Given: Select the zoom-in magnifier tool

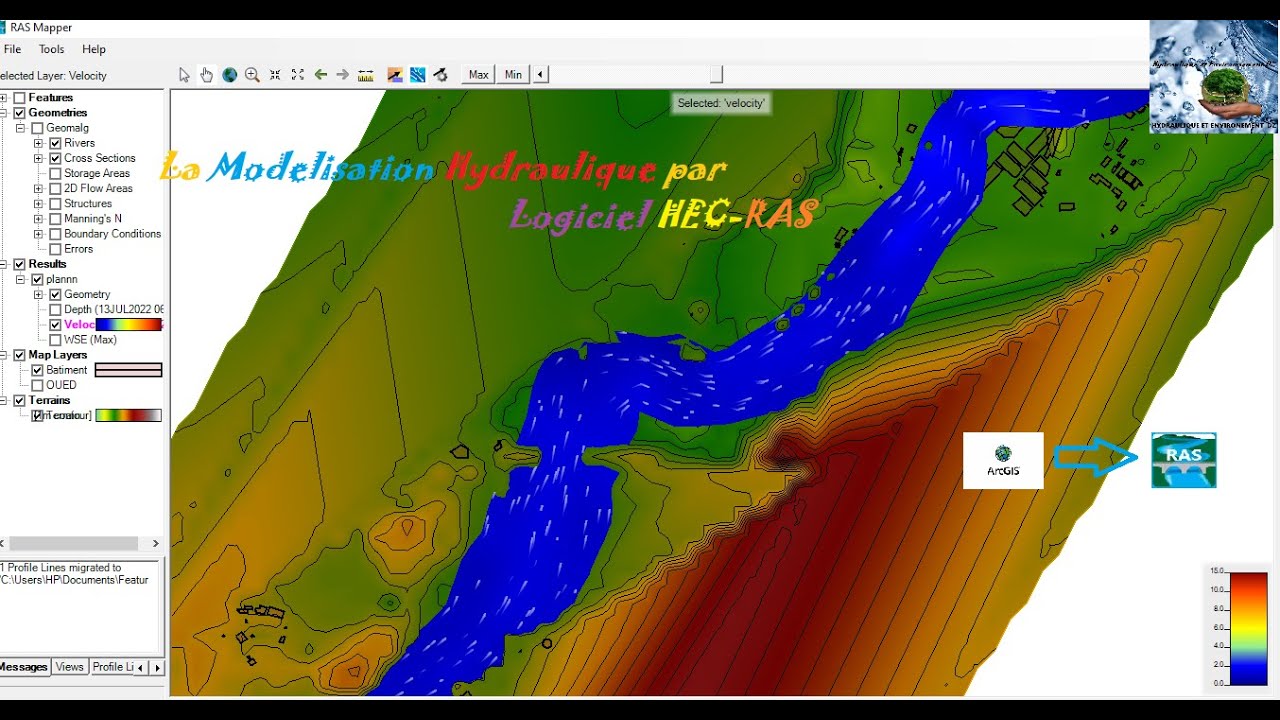Looking at the screenshot, I should (252, 75).
